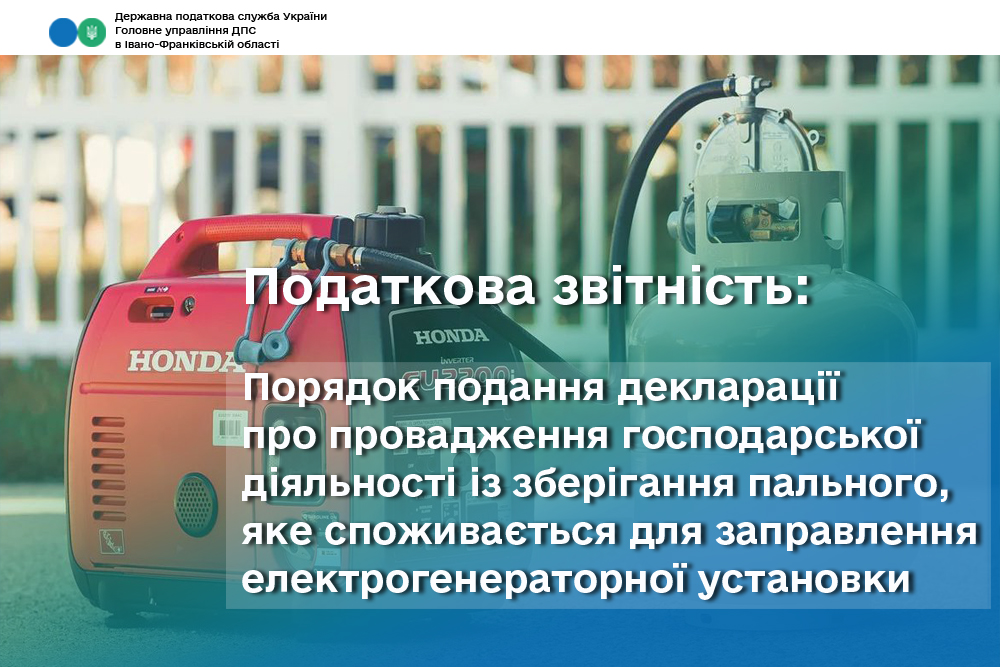Click the line 'яке споживається для заправлення'

610,532
